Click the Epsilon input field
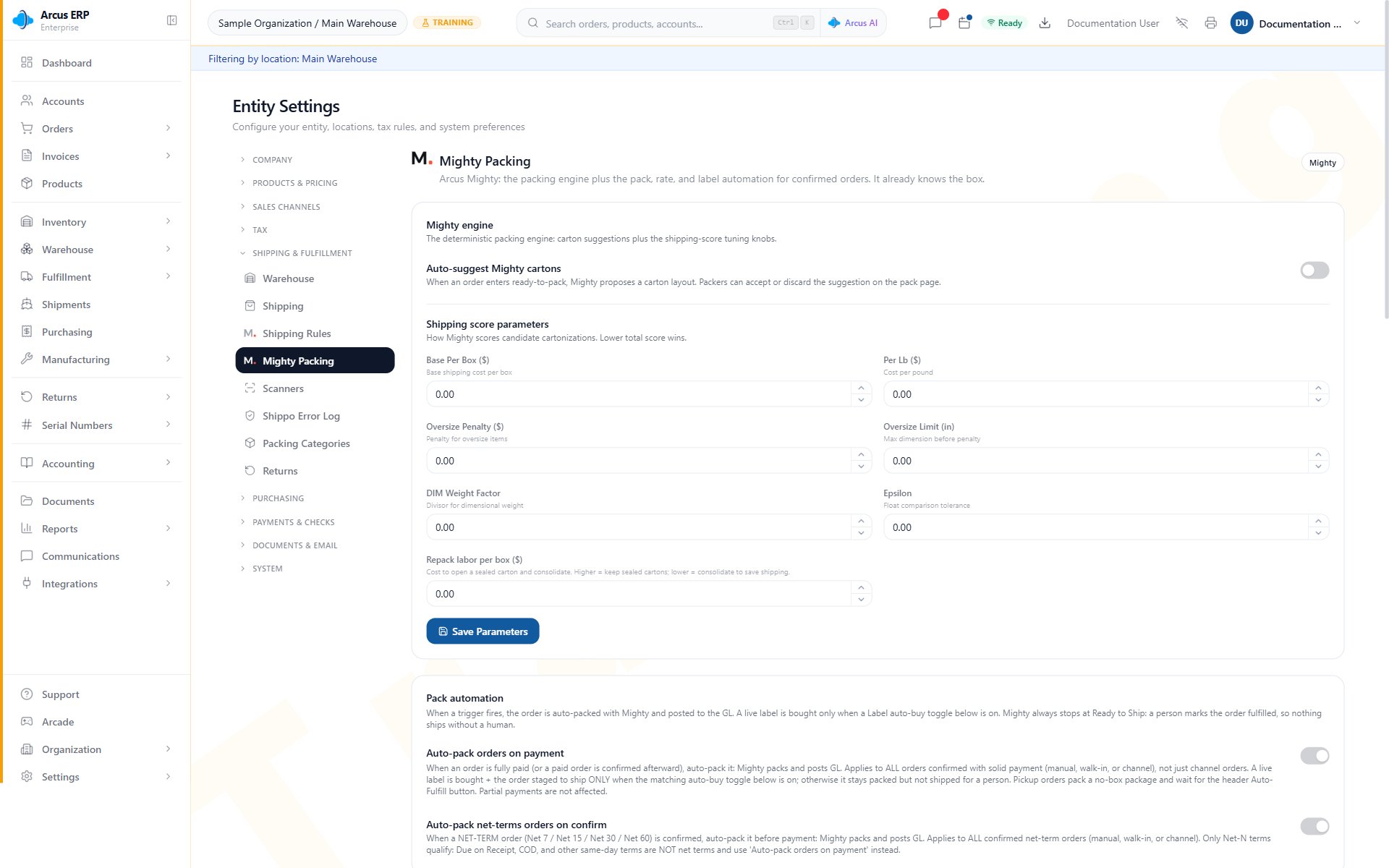This screenshot has width=1389, height=868. (1106, 527)
